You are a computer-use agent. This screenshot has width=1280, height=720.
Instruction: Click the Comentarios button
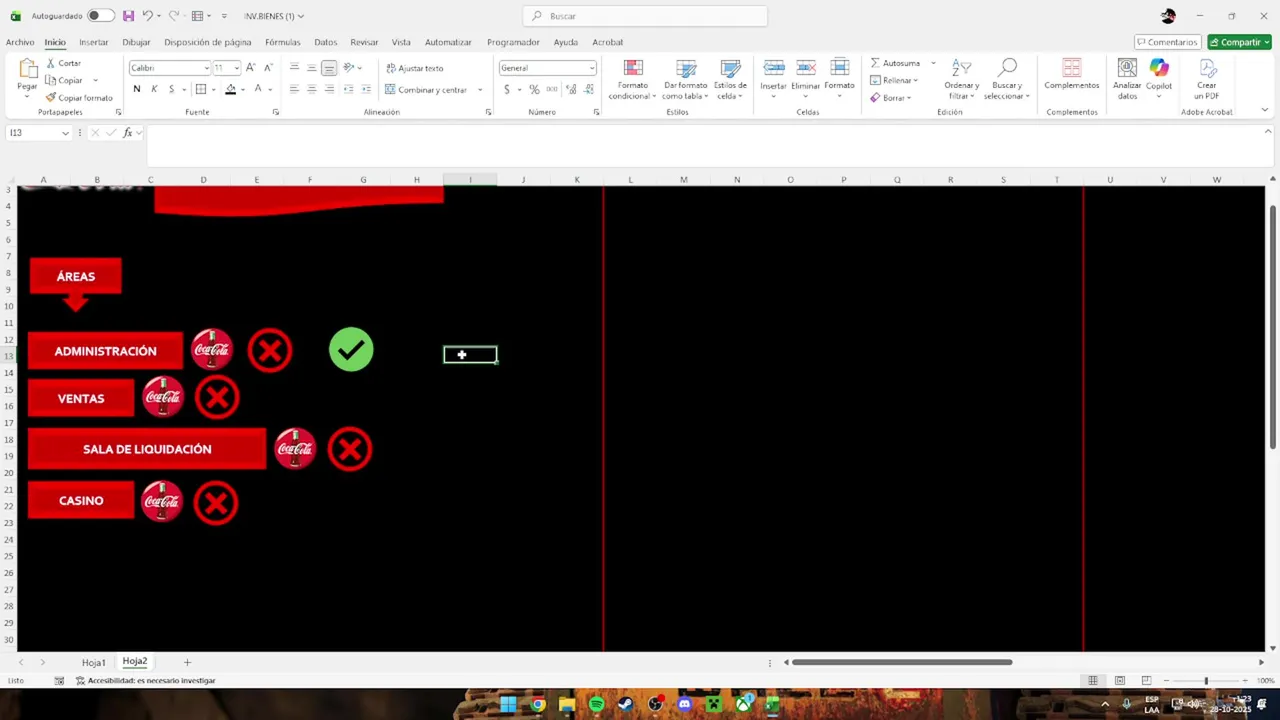tap(1167, 42)
